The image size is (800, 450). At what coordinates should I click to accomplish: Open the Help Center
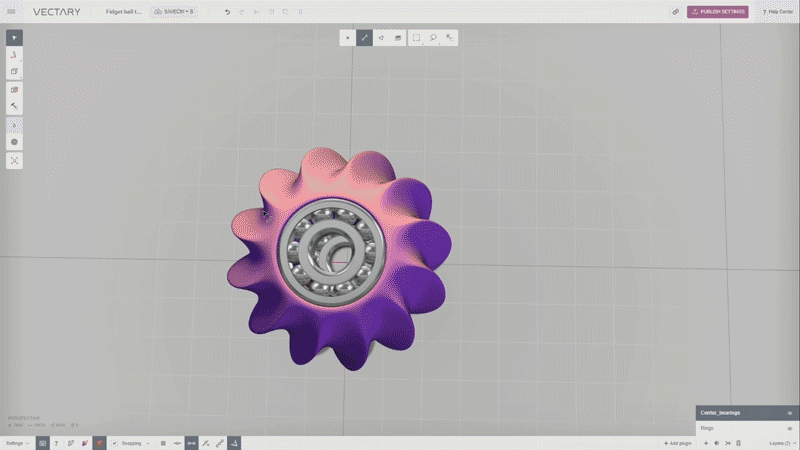pyautogui.click(x=777, y=12)
